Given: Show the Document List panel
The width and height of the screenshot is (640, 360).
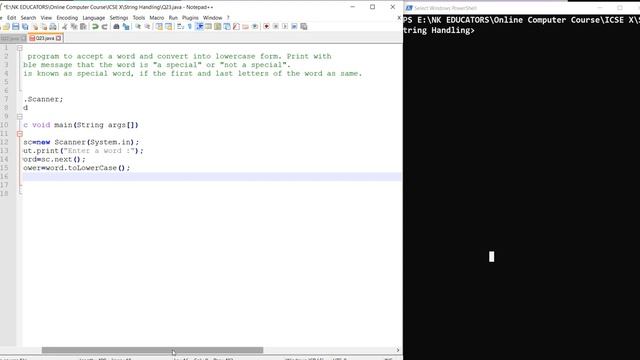Looking at the screenshot, I should [x=227, y=27].
